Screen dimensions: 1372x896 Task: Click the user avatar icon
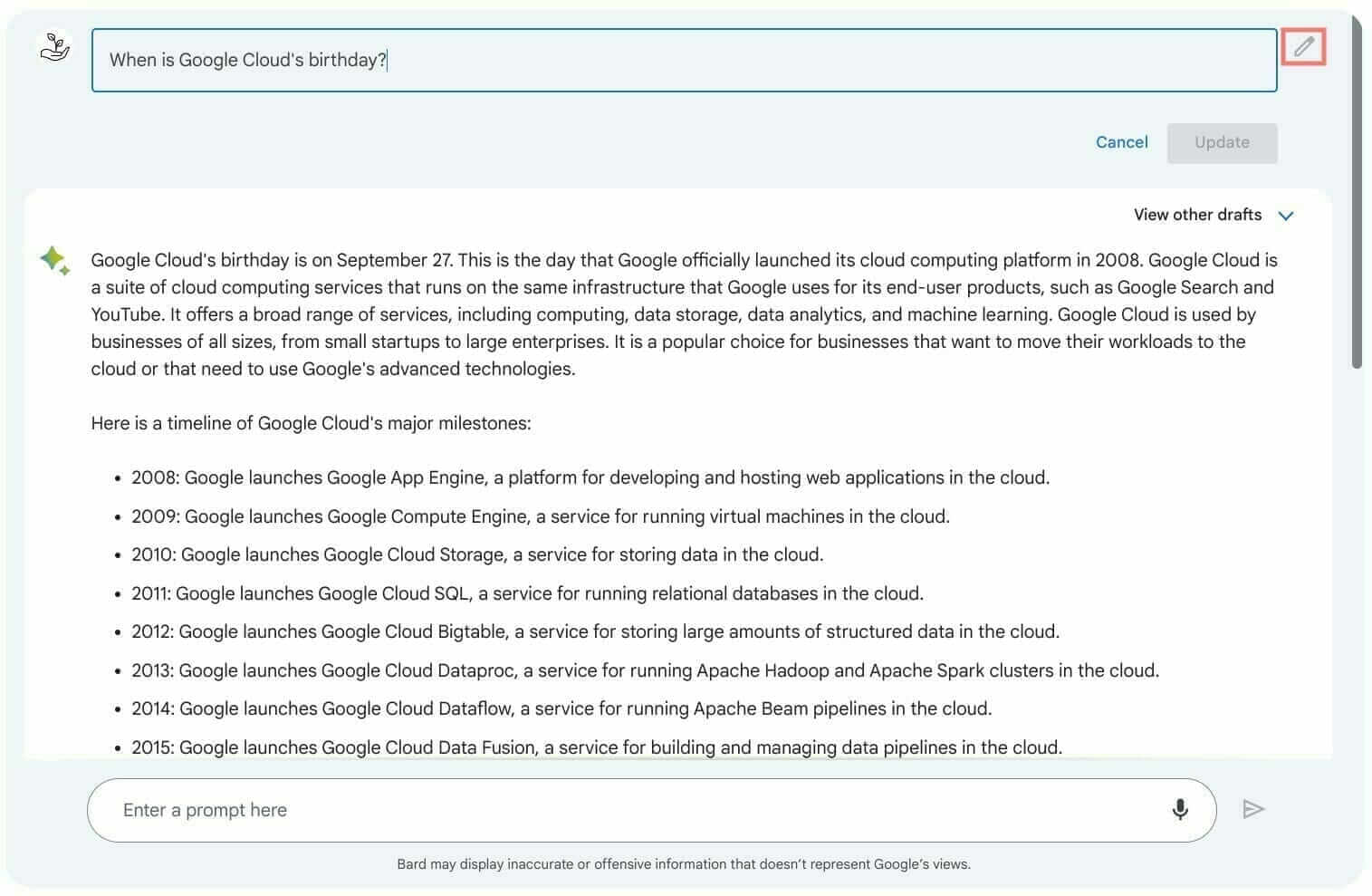(55, 46)
